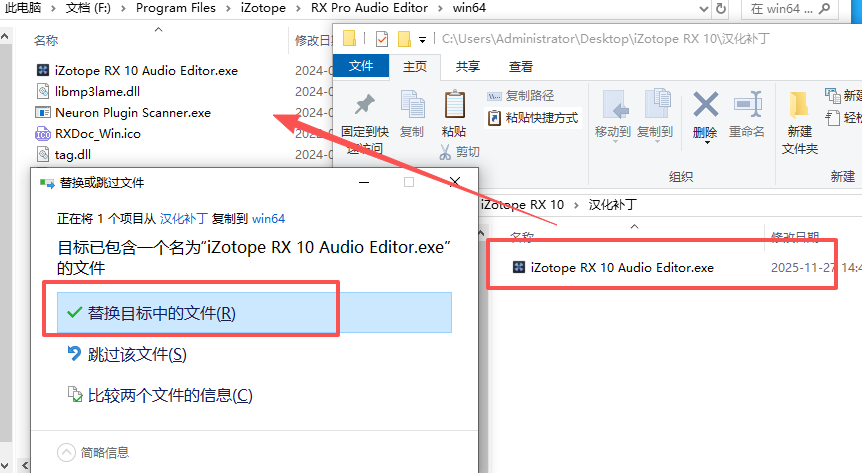
Task: Select RXDoc_Win.ico file
Action: point(88,134)
